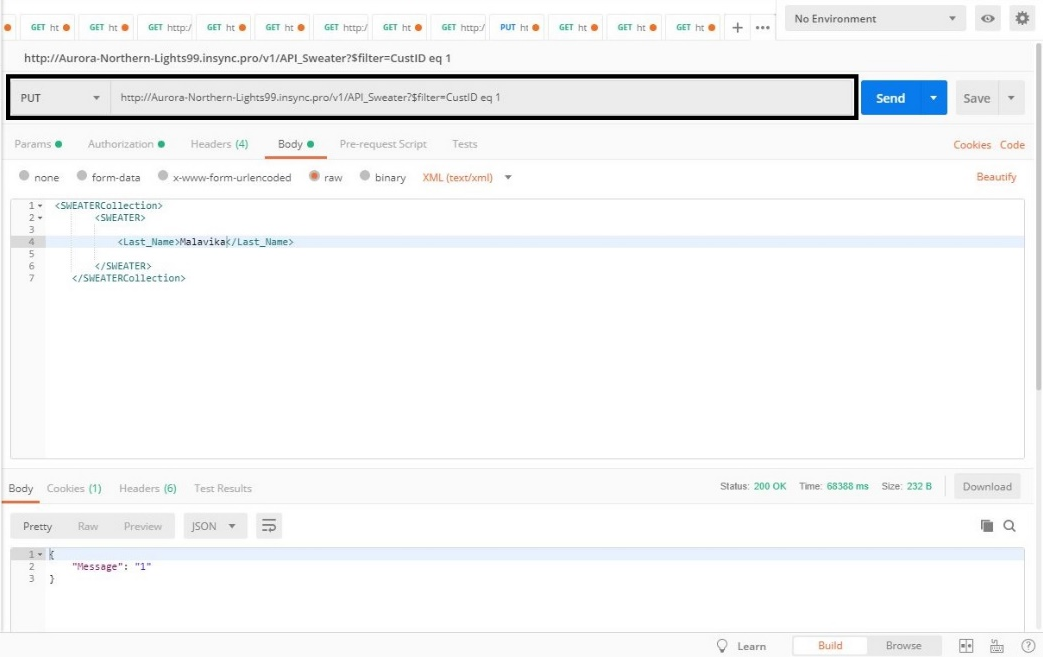Screen dimensions: 1043x657
Task: Add a new request tab with plus icon
Action: click(x=738, y=27)
